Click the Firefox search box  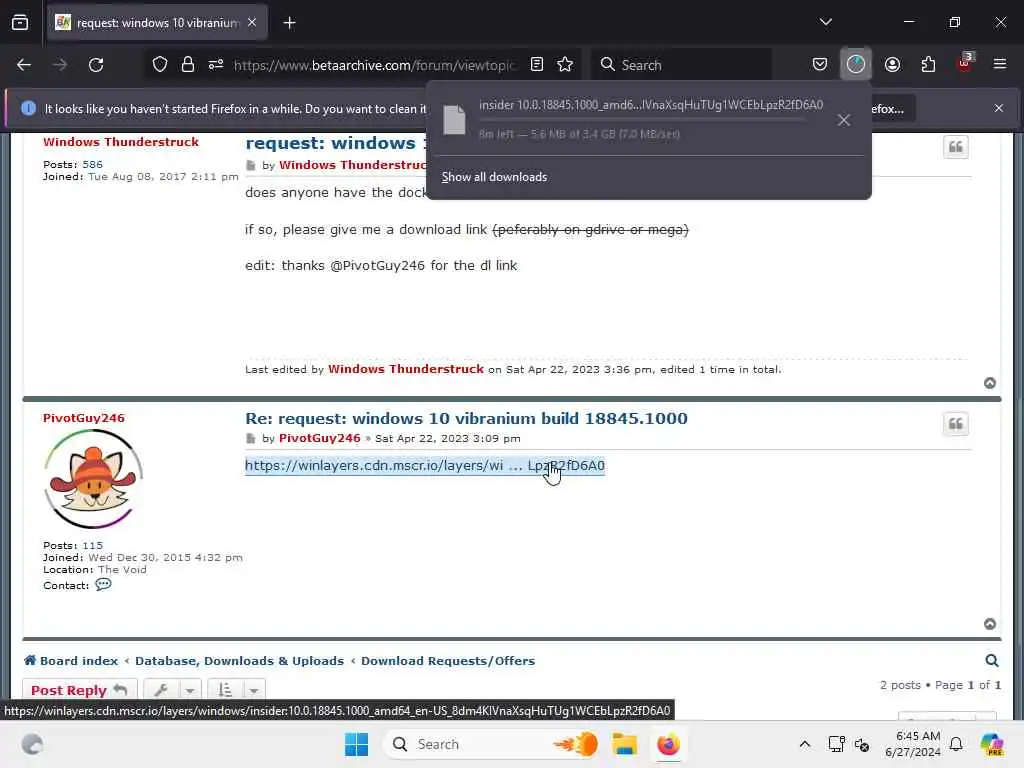[x=682, y=65]
